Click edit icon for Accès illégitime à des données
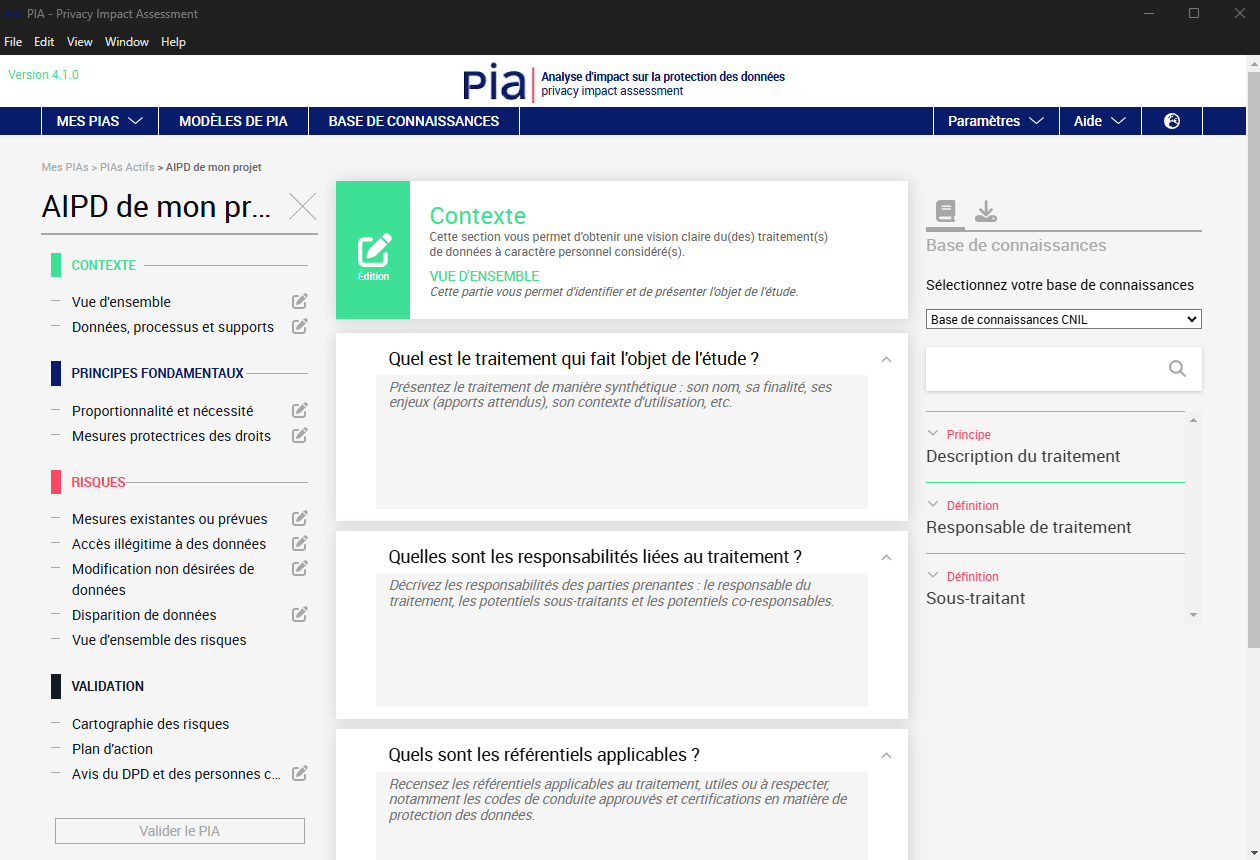The width and height of the screenshot is (1260, 860). click(299, 543)
